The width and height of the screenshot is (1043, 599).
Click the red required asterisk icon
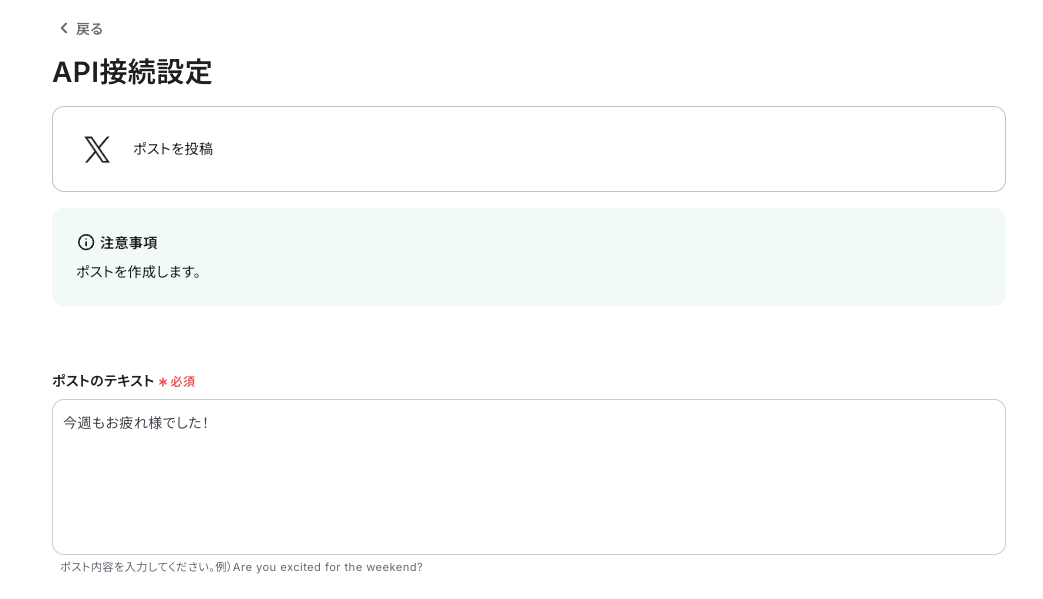[163, 382]
